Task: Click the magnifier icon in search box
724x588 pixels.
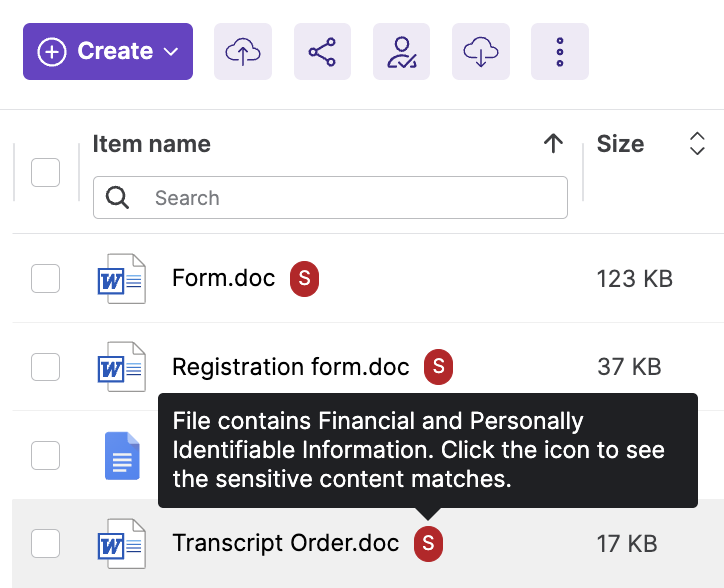Action: tap(117, 198)
